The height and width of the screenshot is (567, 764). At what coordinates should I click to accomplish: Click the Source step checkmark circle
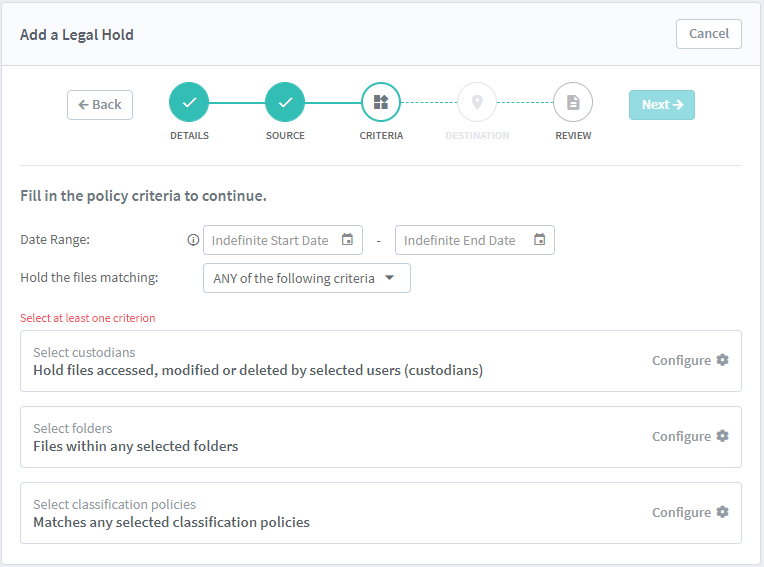(x=285, y=102)
